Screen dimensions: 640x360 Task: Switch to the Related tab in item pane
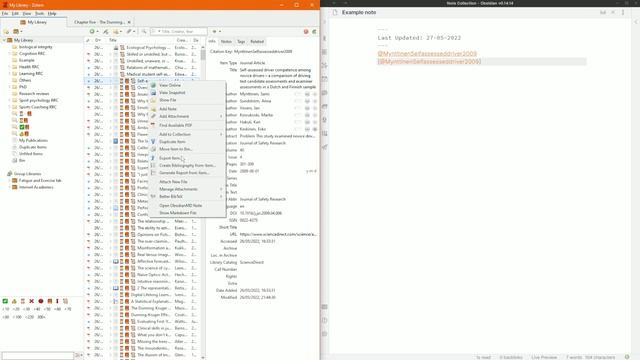click(x=257, y=42)
